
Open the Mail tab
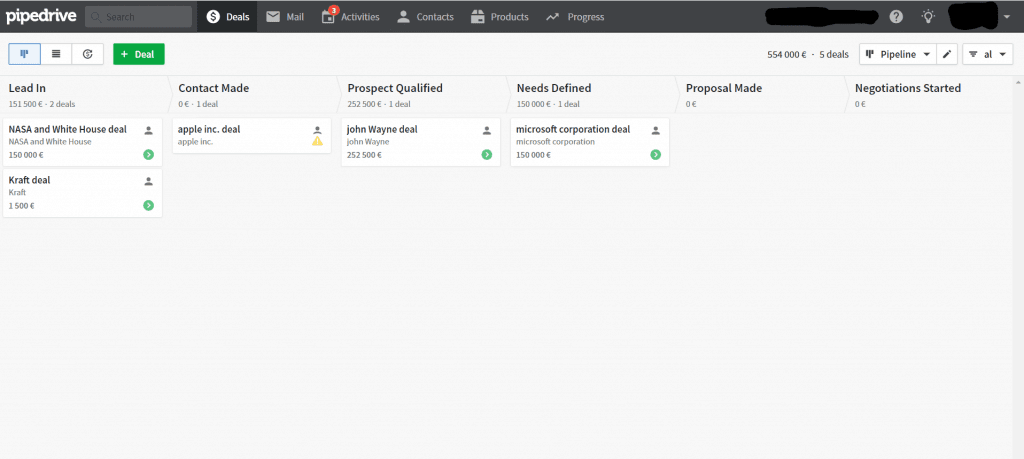coord(285,17)
